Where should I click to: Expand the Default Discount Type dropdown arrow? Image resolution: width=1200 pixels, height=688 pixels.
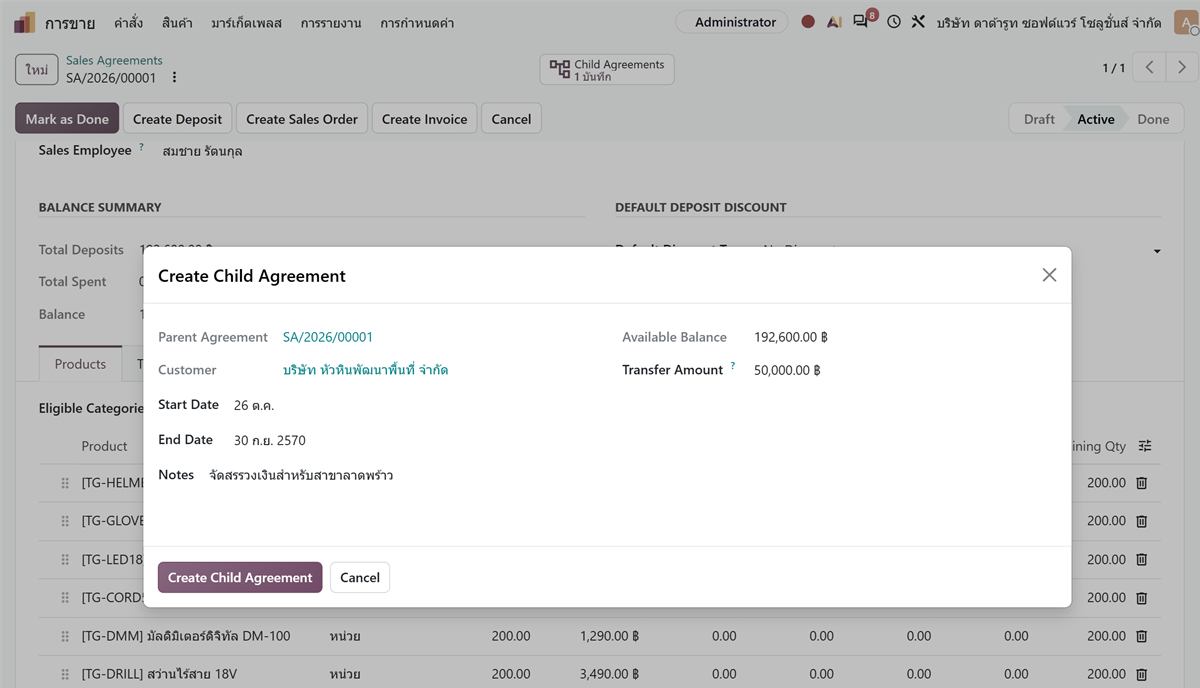1157,251
